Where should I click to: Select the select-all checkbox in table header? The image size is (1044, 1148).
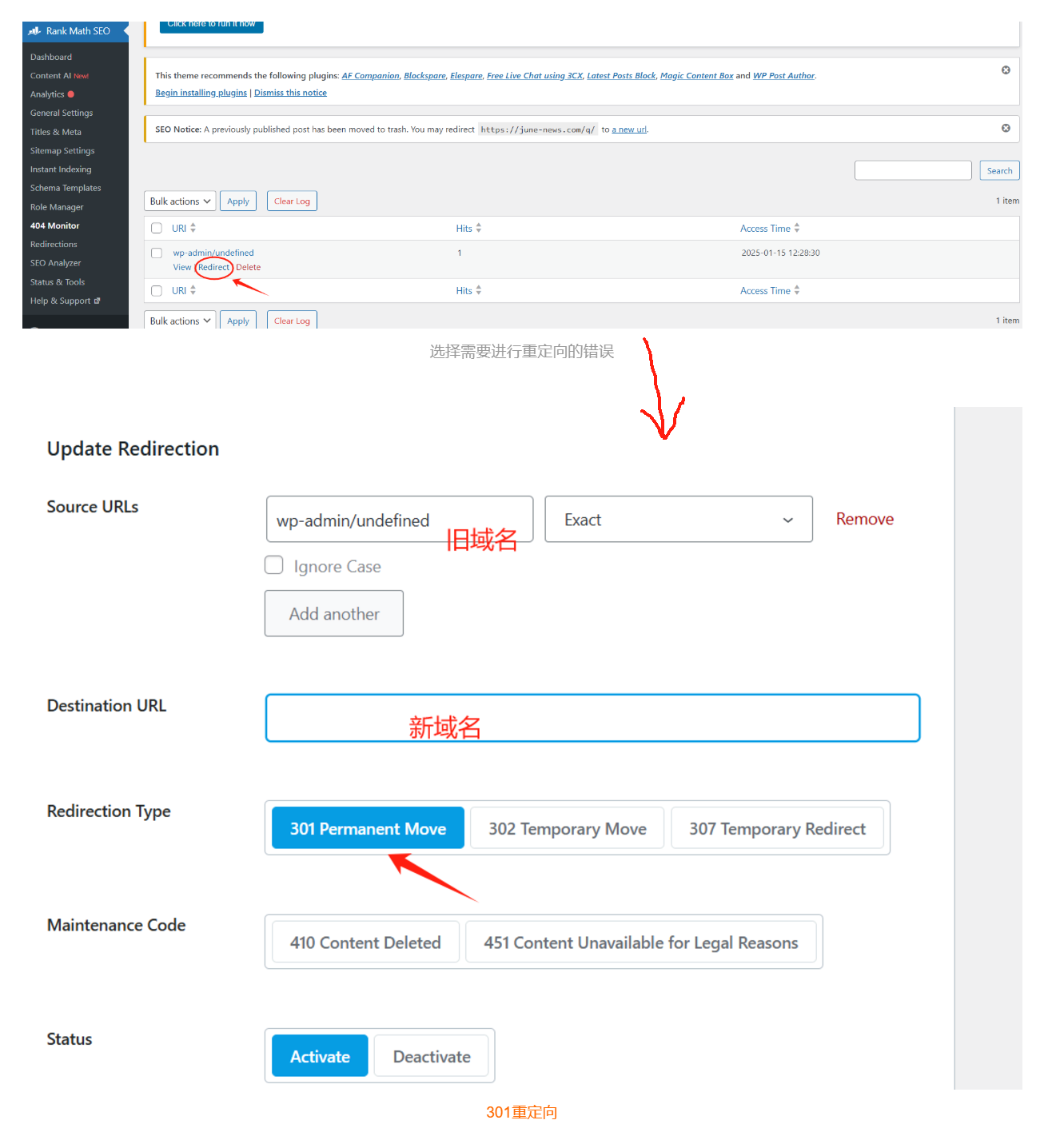tap(156, 227)
